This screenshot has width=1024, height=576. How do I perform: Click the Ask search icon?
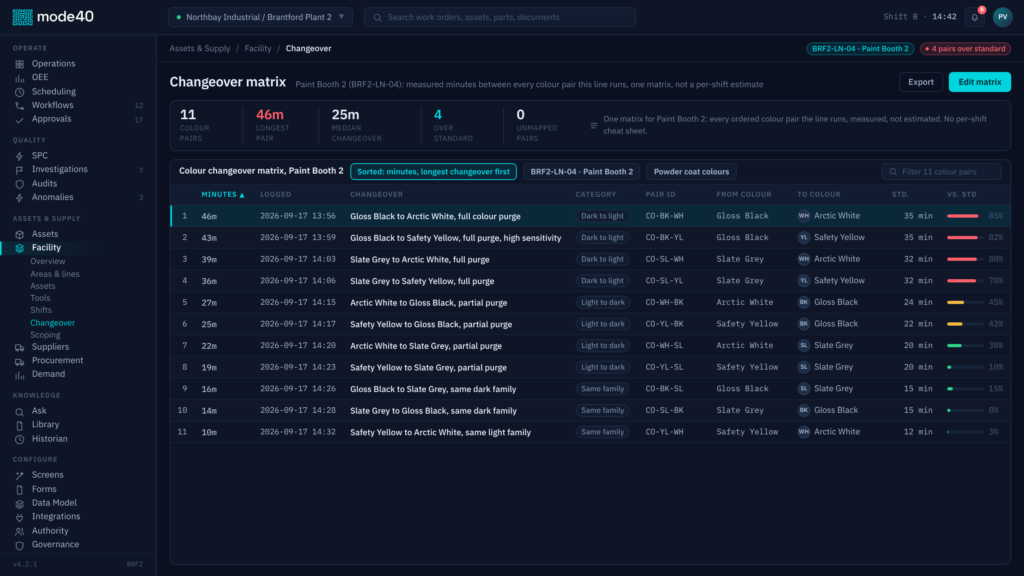pyautogui.click(x=20, y=411)
